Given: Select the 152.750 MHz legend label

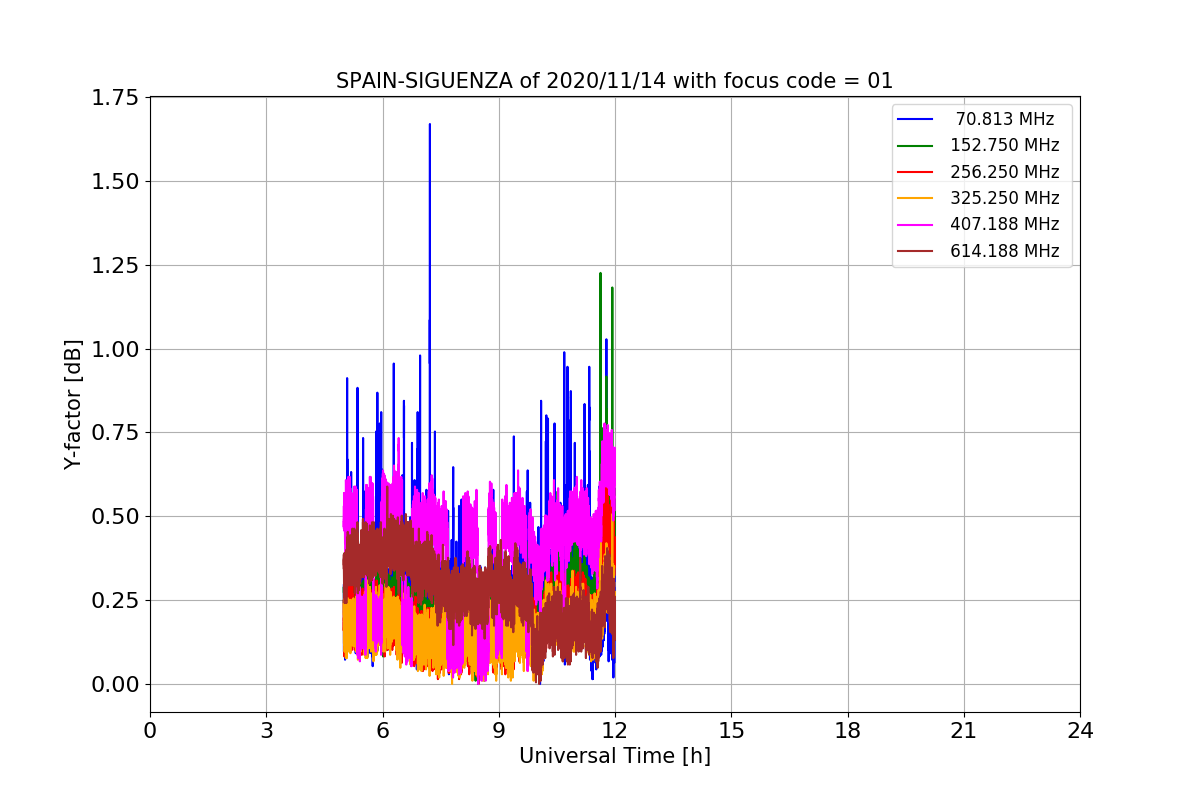Looking at the screenshot, I should click(x=1005, y=145).
